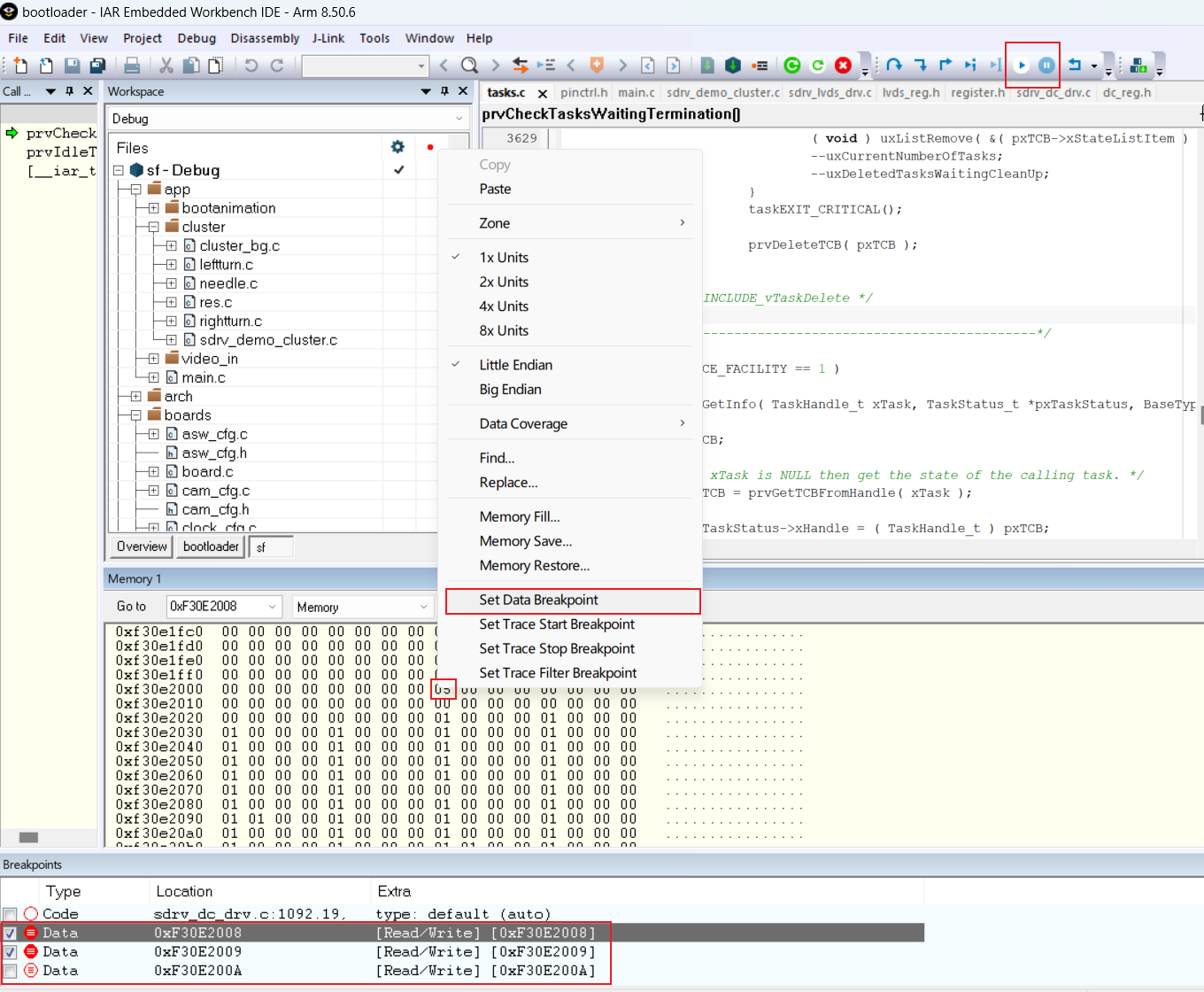This screenshot has height=992, width=1204.
Task: Click the workspace options gear icon
Action: tap(397, 147)
